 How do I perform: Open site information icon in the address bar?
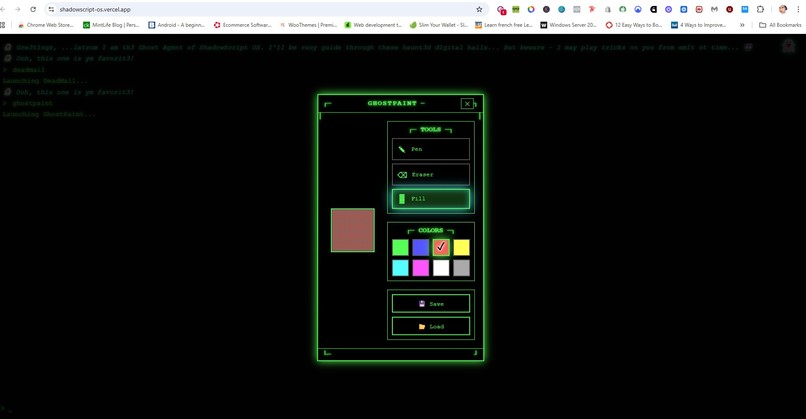(x=51, y=9)
